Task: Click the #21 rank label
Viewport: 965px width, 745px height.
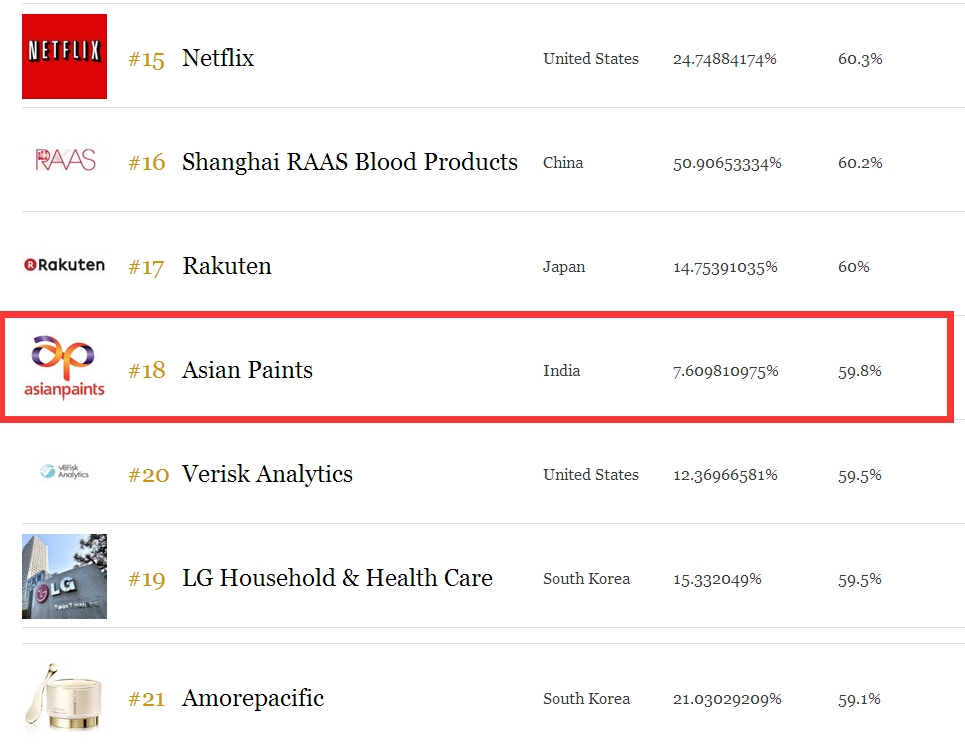Action: point(146,699)
